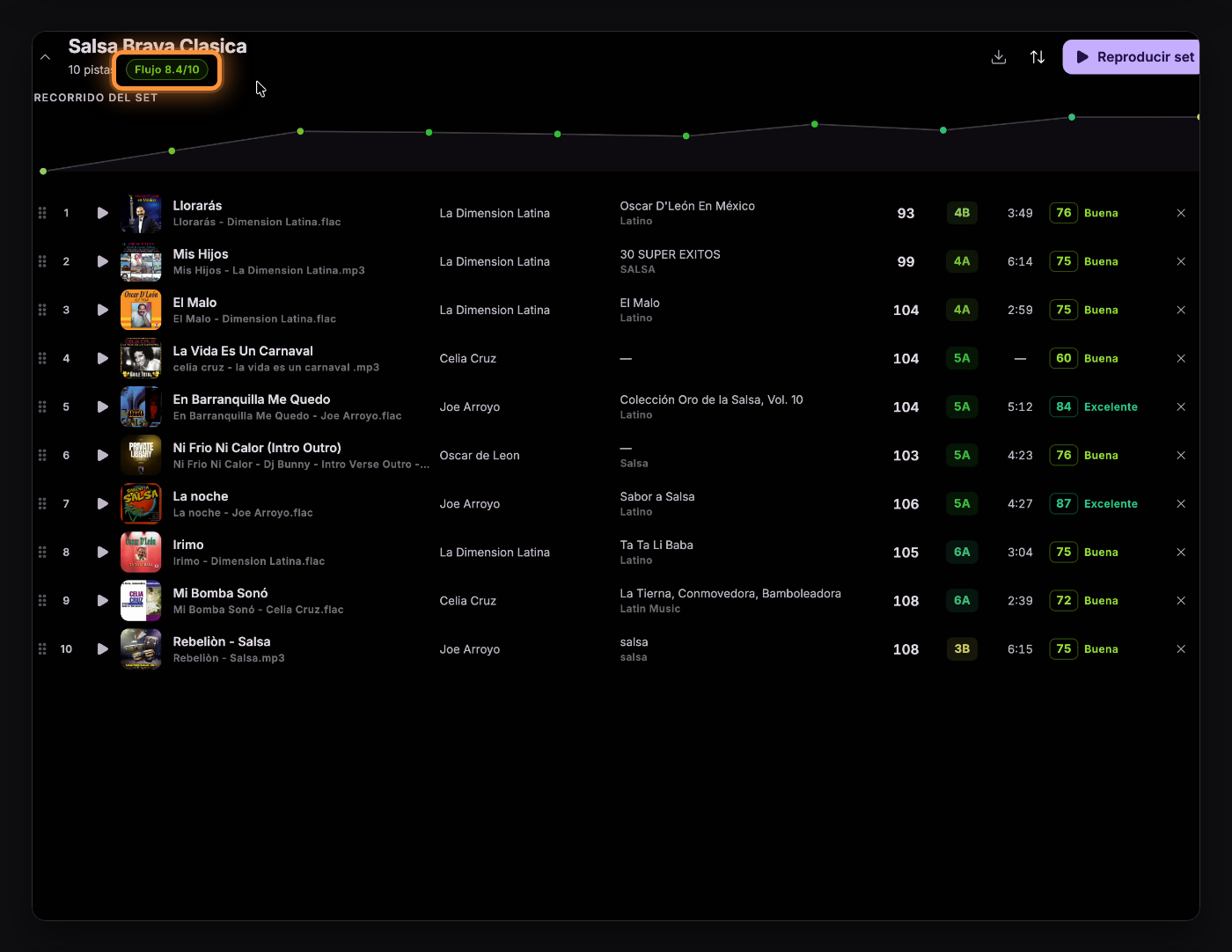Click the La noche album cover

[141, 503]
